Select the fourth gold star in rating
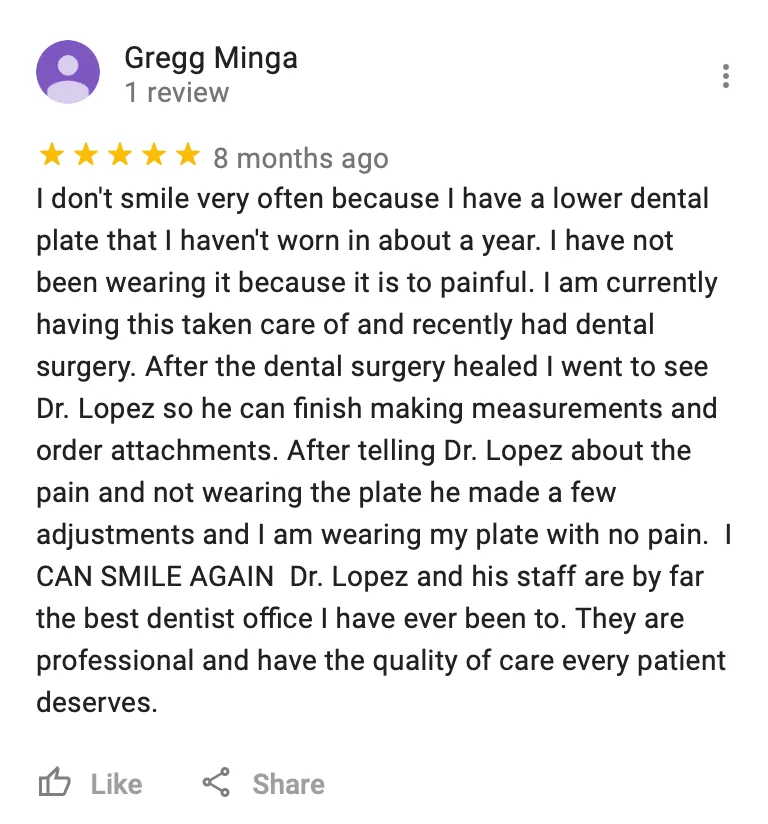768x824 pixels. point(154,155)
